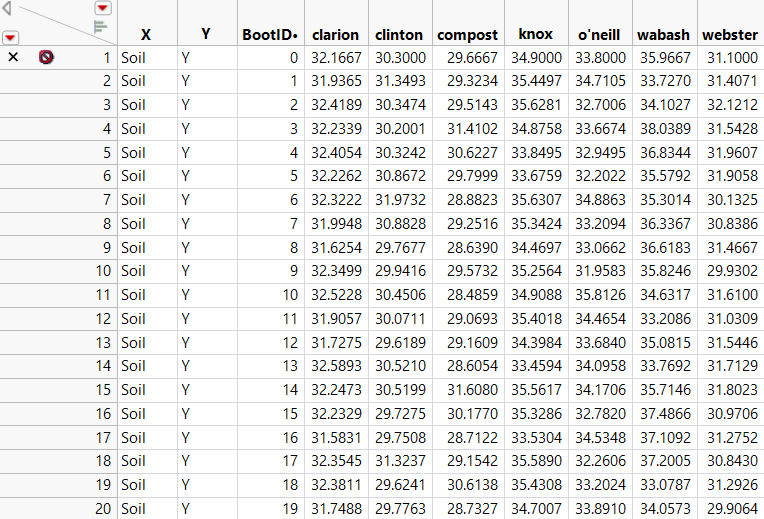The height and width of the screenshot is (519, 764).
Task: Select row number 20
Action: pos(103,509)
